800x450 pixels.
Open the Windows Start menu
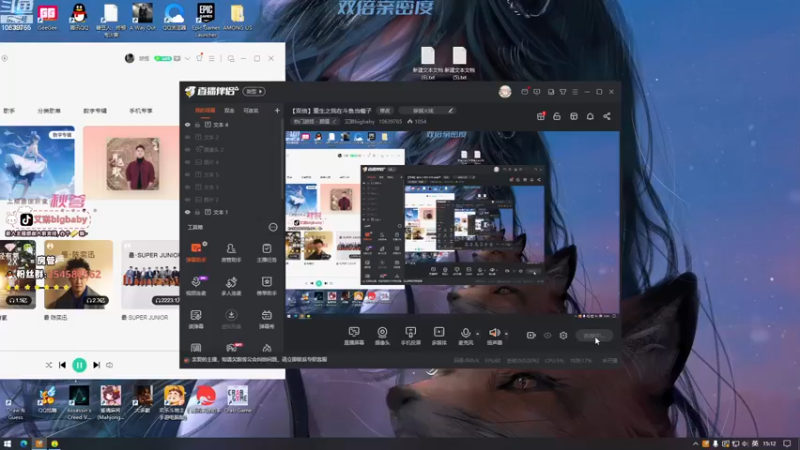pos(7,444)
